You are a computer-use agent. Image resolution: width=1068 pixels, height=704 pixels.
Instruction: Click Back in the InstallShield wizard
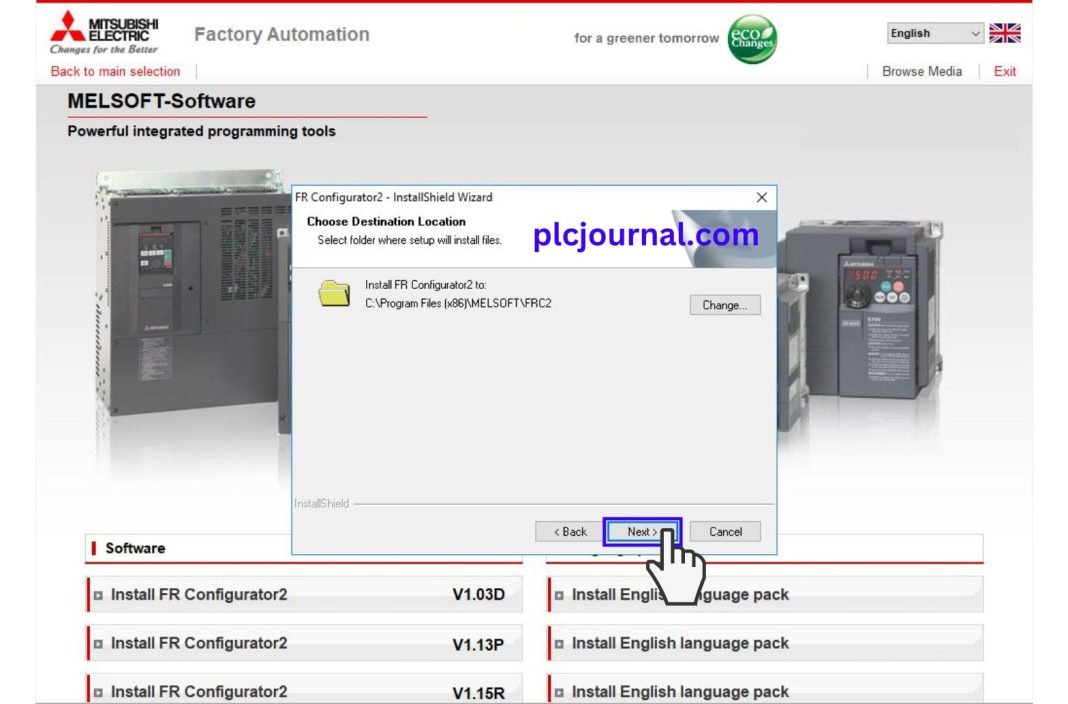point(568,531)
